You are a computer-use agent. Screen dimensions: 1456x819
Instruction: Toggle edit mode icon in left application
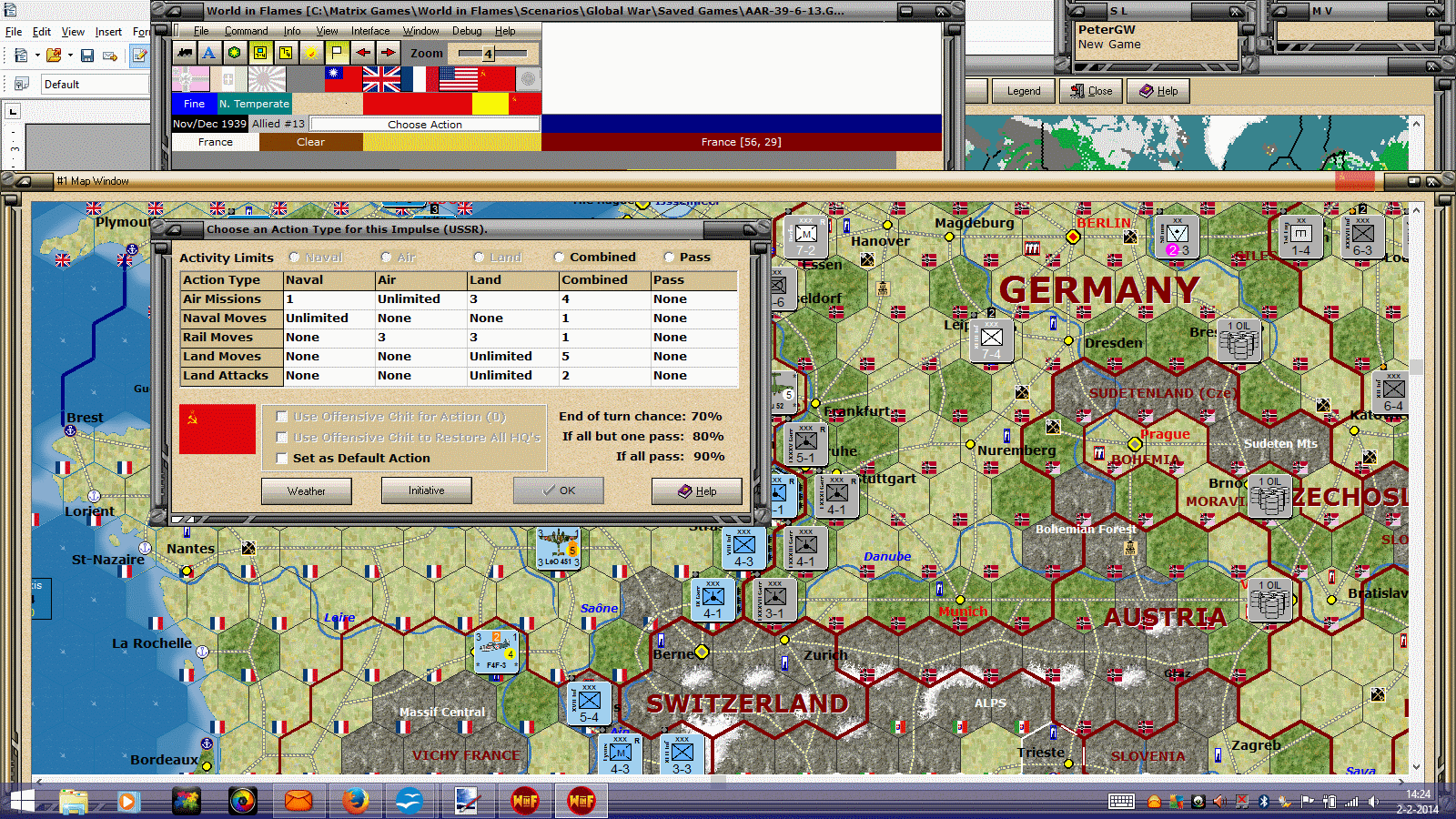(139, 56)
